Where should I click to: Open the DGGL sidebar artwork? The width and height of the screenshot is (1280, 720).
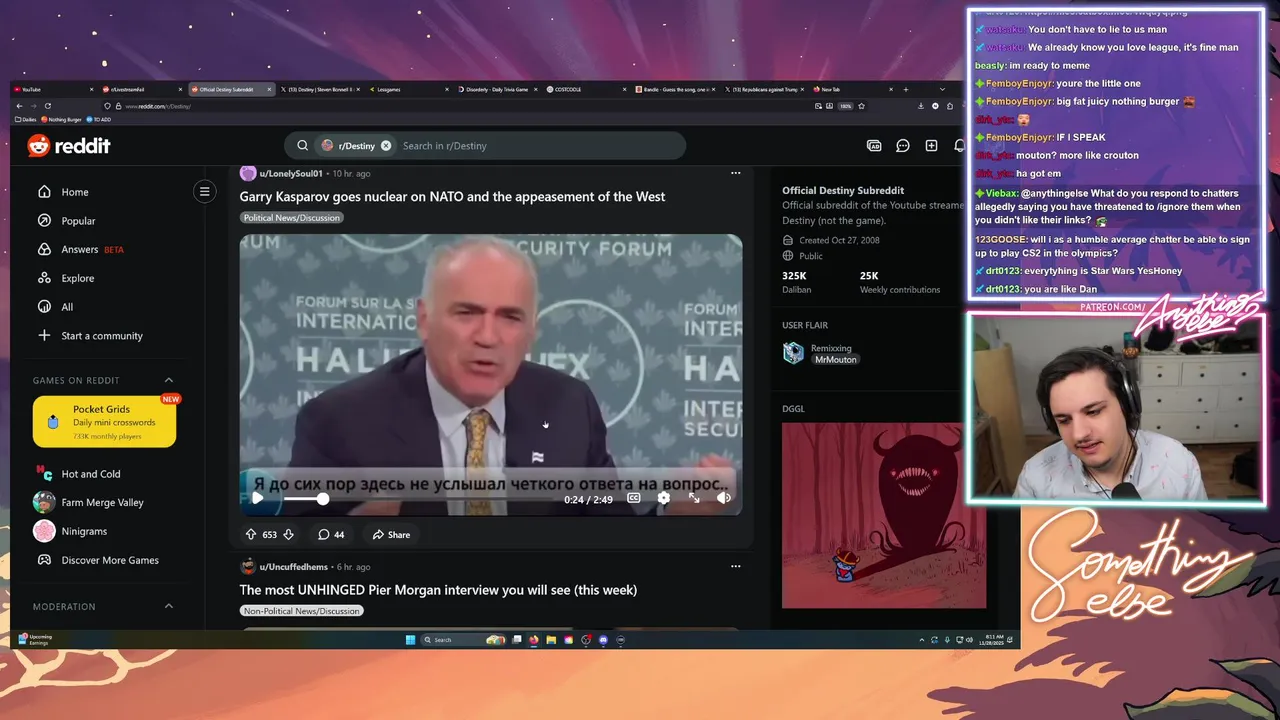click(884, 515)
